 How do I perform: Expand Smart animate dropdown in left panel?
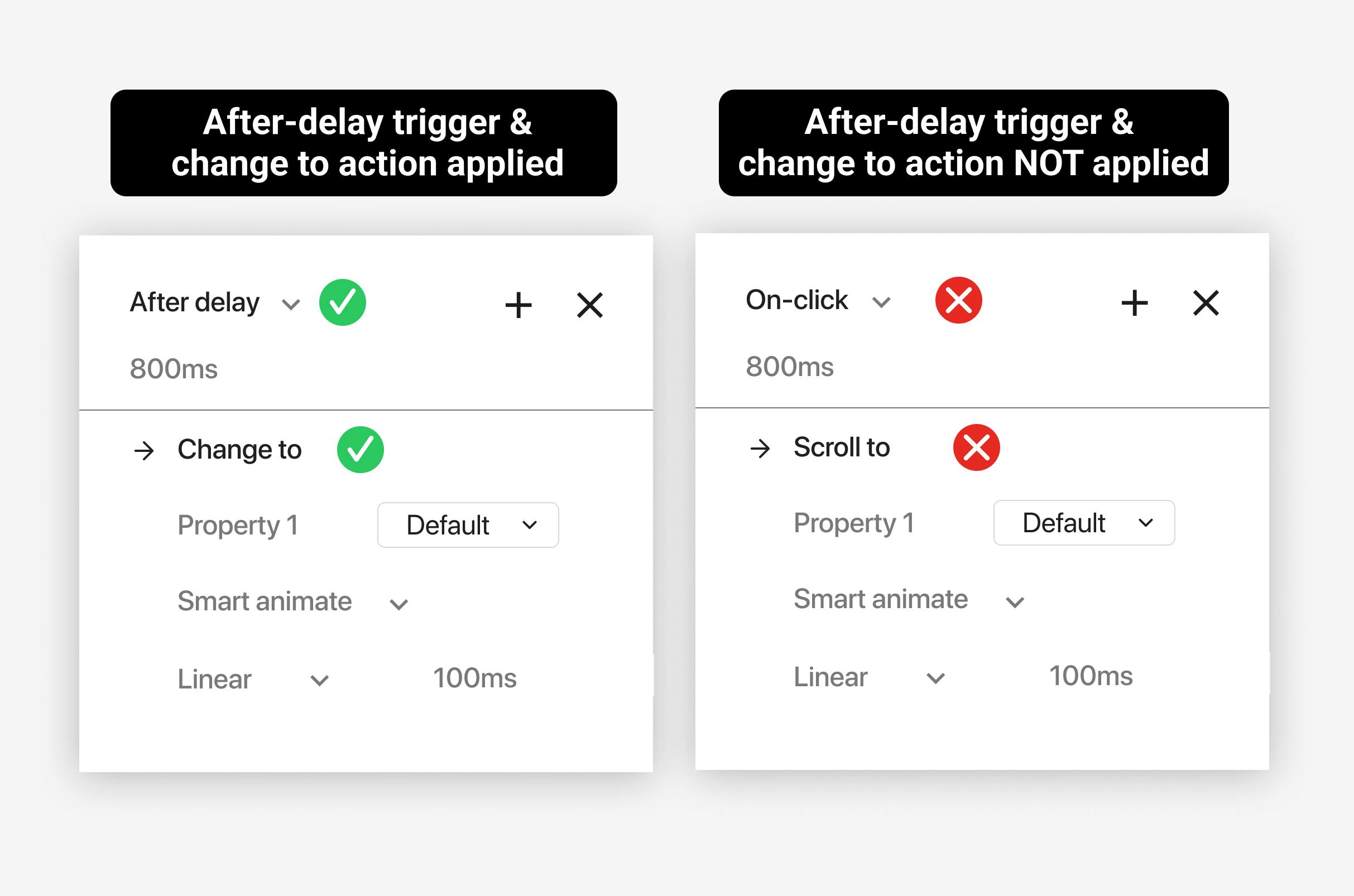pos(398,604)
